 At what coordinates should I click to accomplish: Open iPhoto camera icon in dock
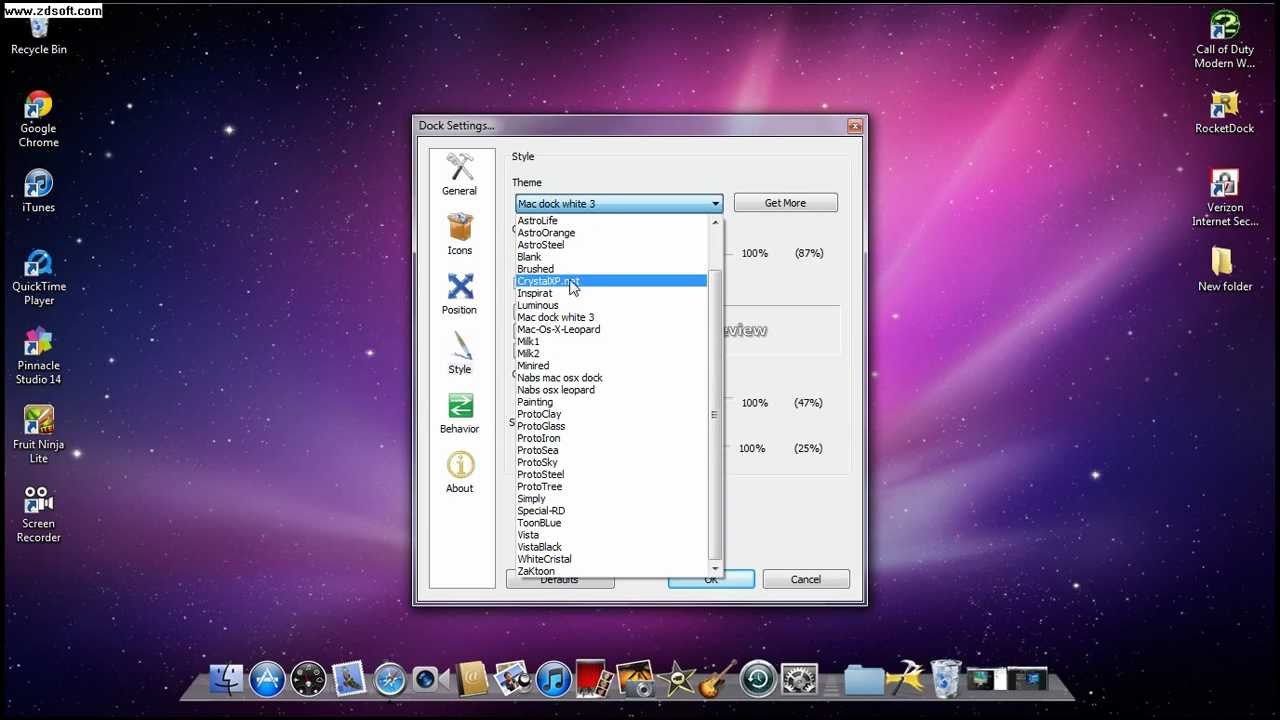[634, 680]
